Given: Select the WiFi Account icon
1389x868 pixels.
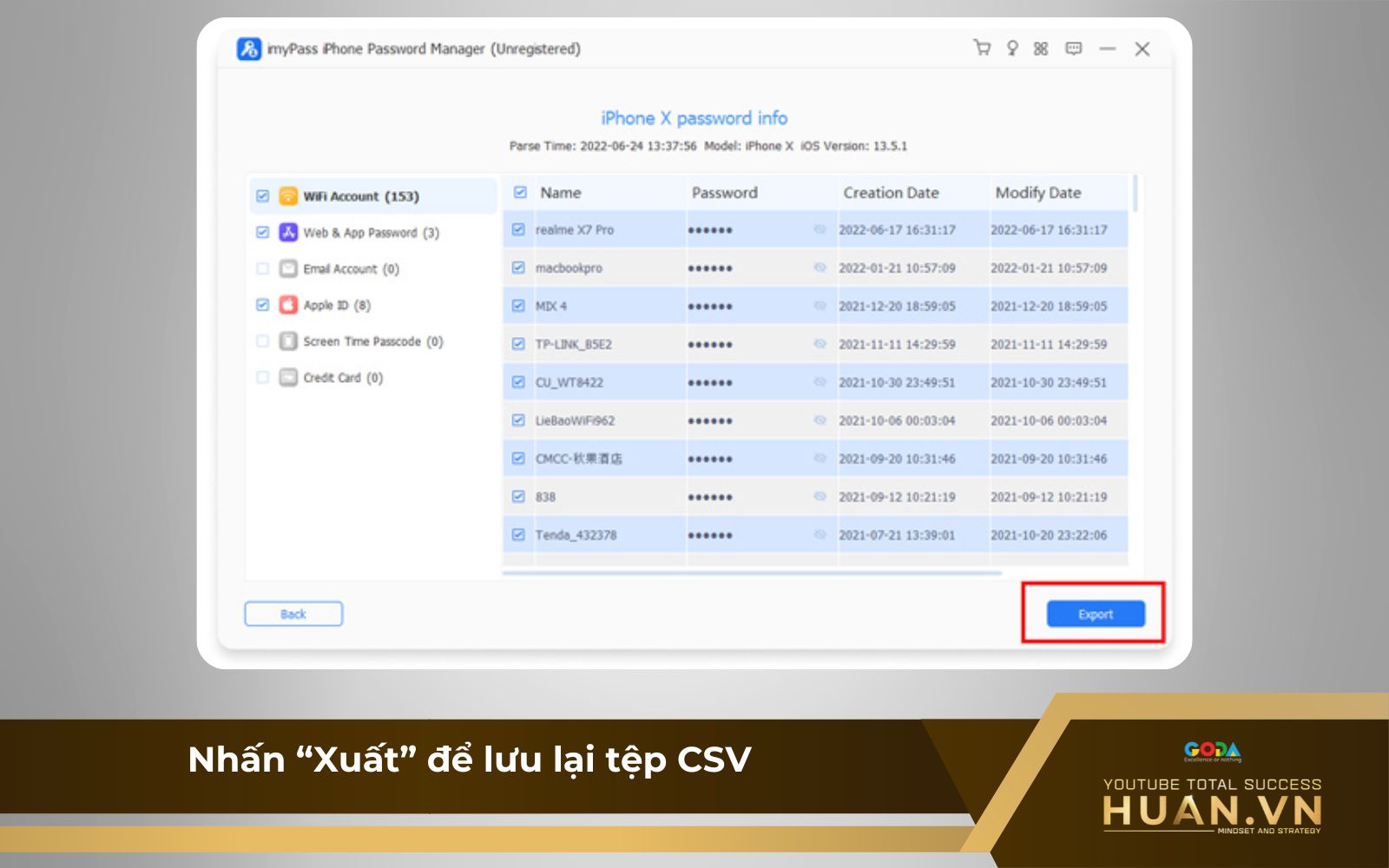Looking at the screenshot, I should pos(288,196).
